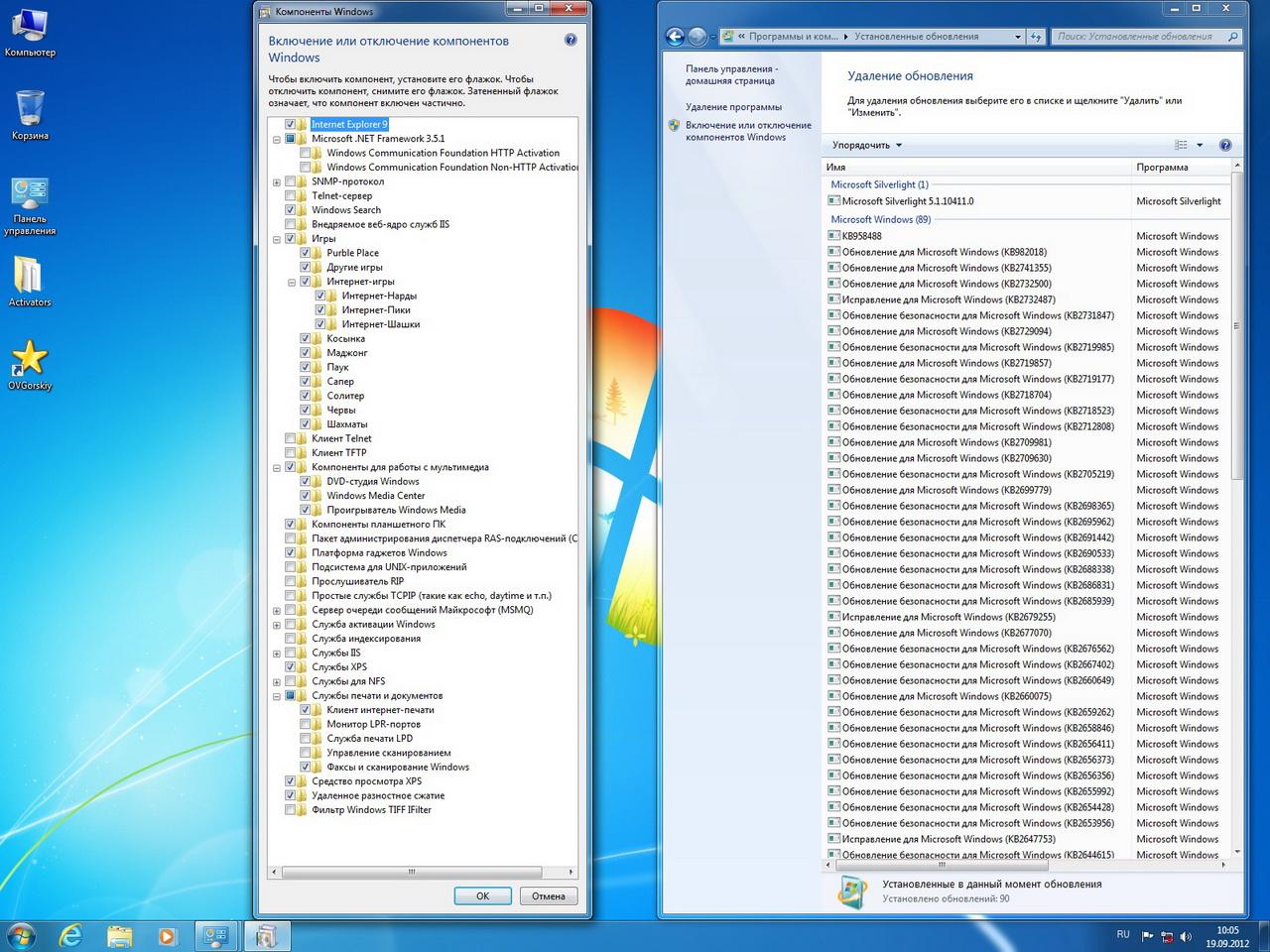Open the Компьютер desktop icon

[x=30, y=32]
